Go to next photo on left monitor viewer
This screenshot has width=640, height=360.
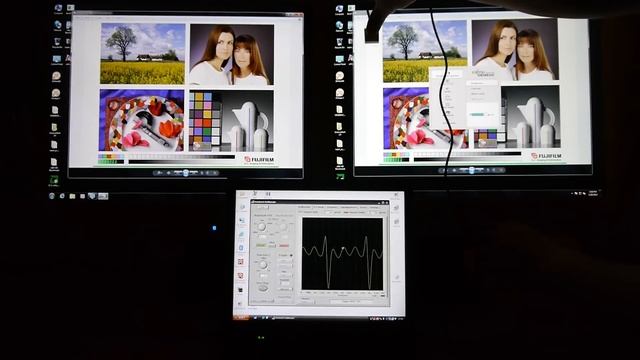pyautogui.click(x=194, y=173)
